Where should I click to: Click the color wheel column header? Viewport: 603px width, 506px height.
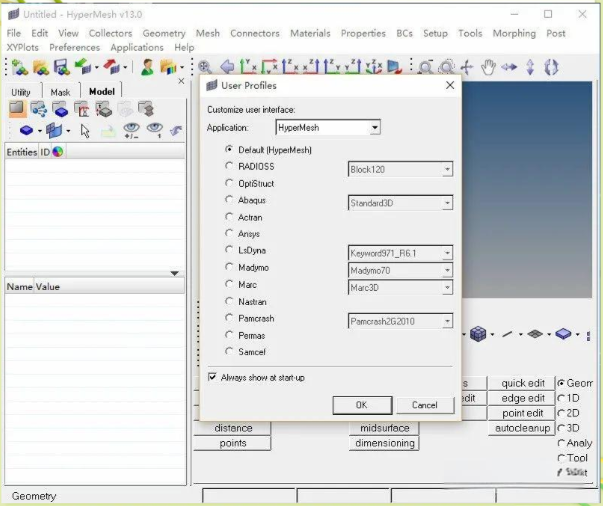(58, 152)
